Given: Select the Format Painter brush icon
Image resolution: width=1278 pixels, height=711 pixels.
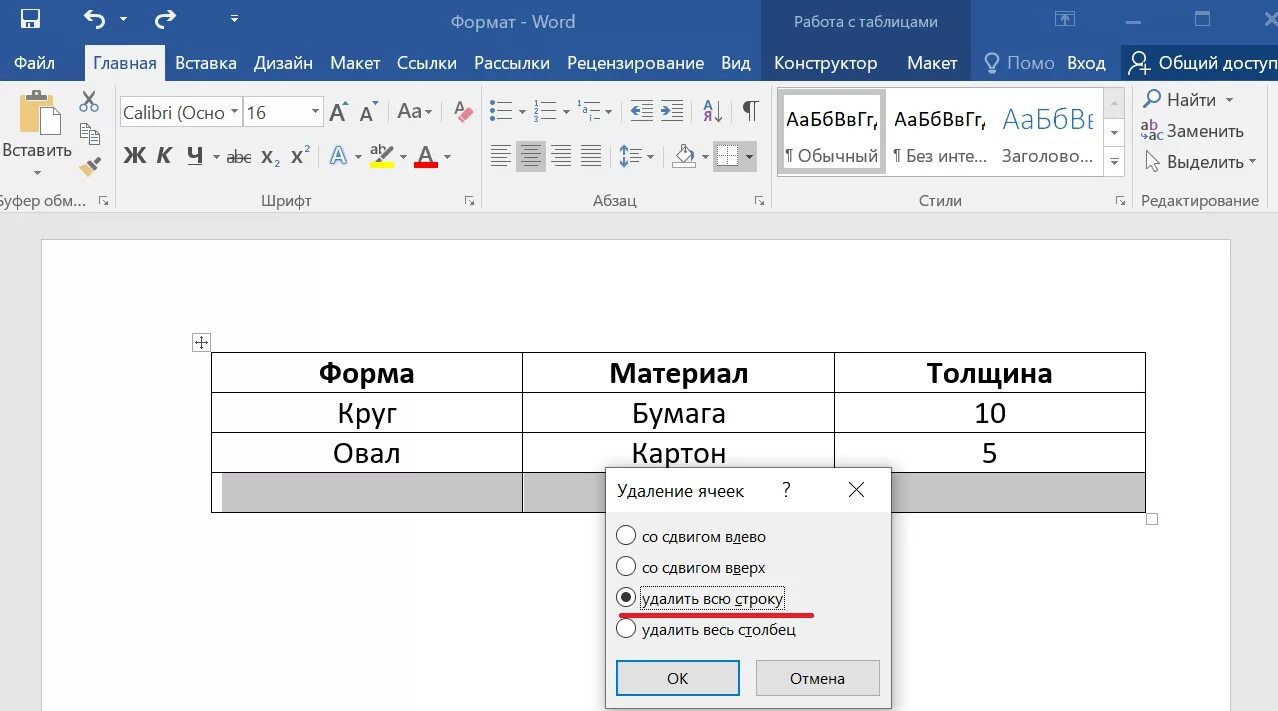Looking at the screenshot, I should pos(90,165).
